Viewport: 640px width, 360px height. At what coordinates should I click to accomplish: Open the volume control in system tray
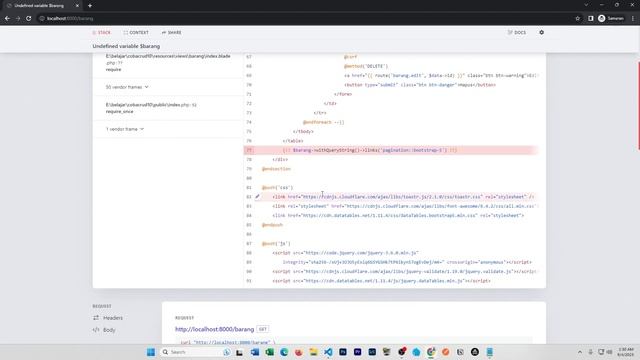[609, 352]
